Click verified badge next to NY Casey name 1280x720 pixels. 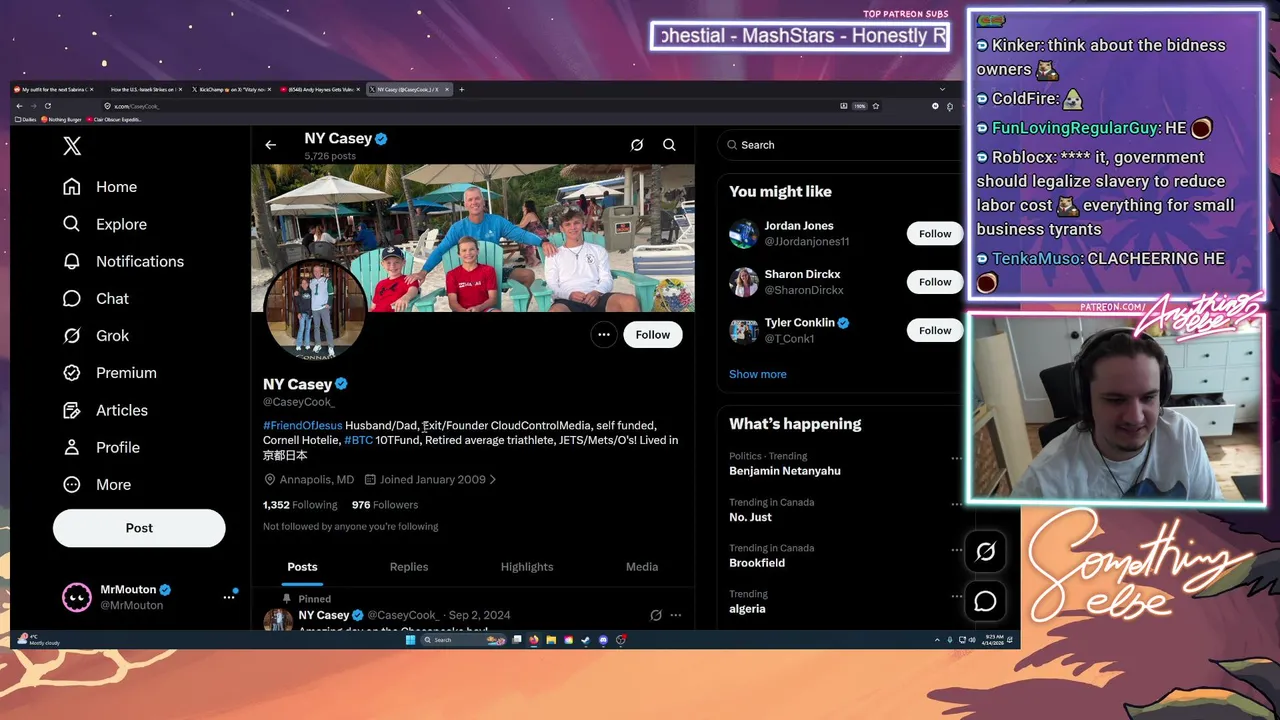(341, 384)
